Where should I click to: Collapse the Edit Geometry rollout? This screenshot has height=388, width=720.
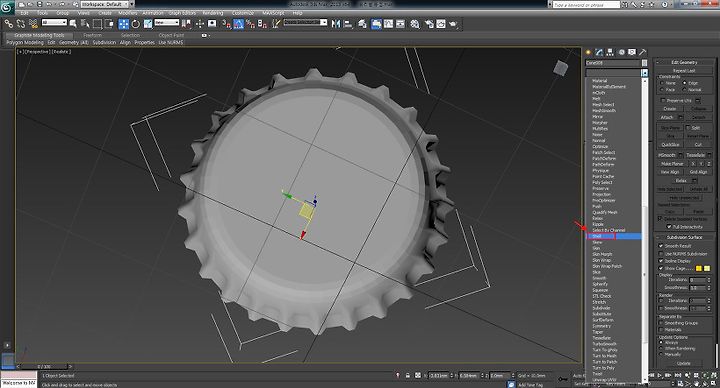[684, 62]
